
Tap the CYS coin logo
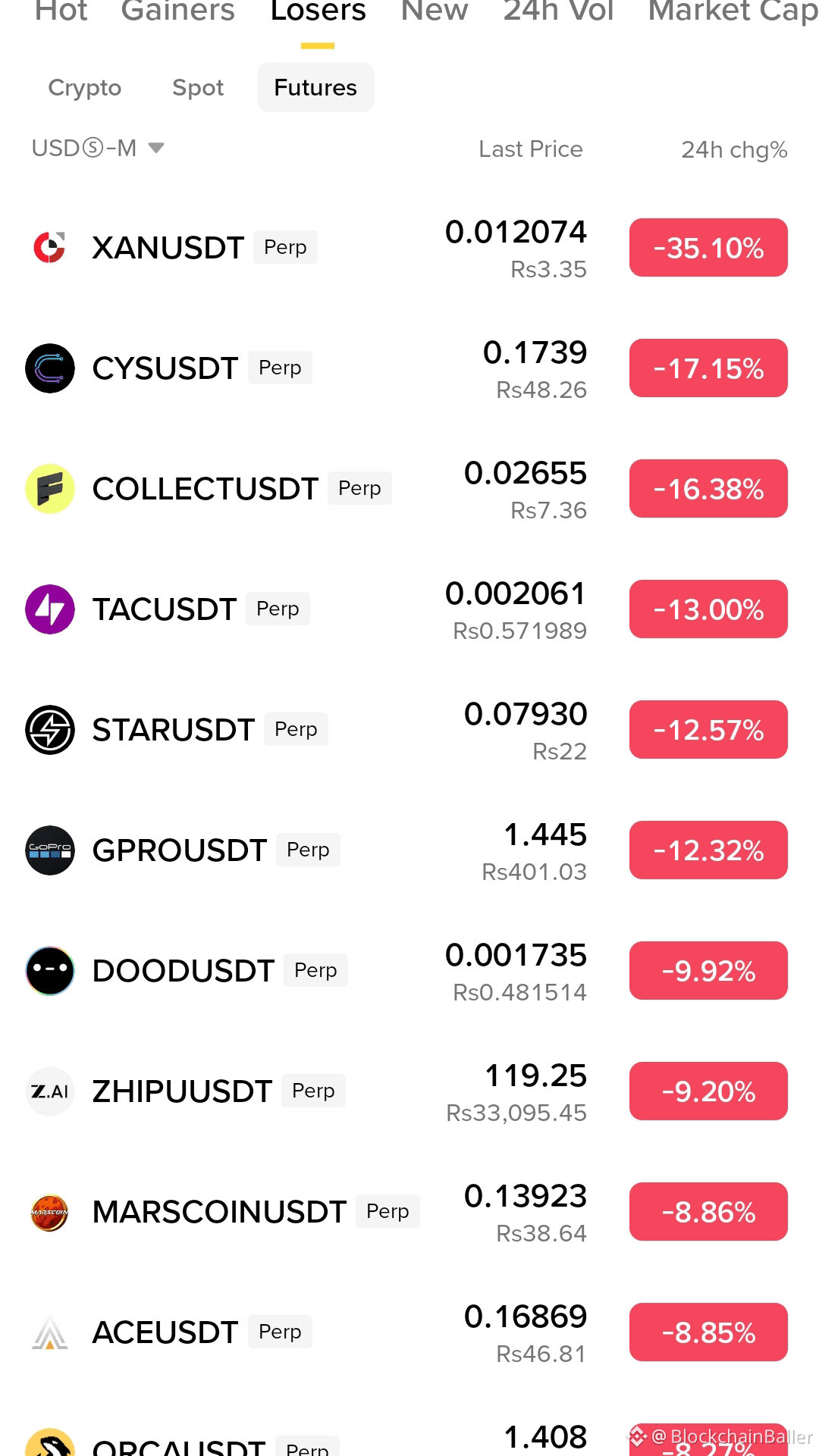click(x=50, y=368)
